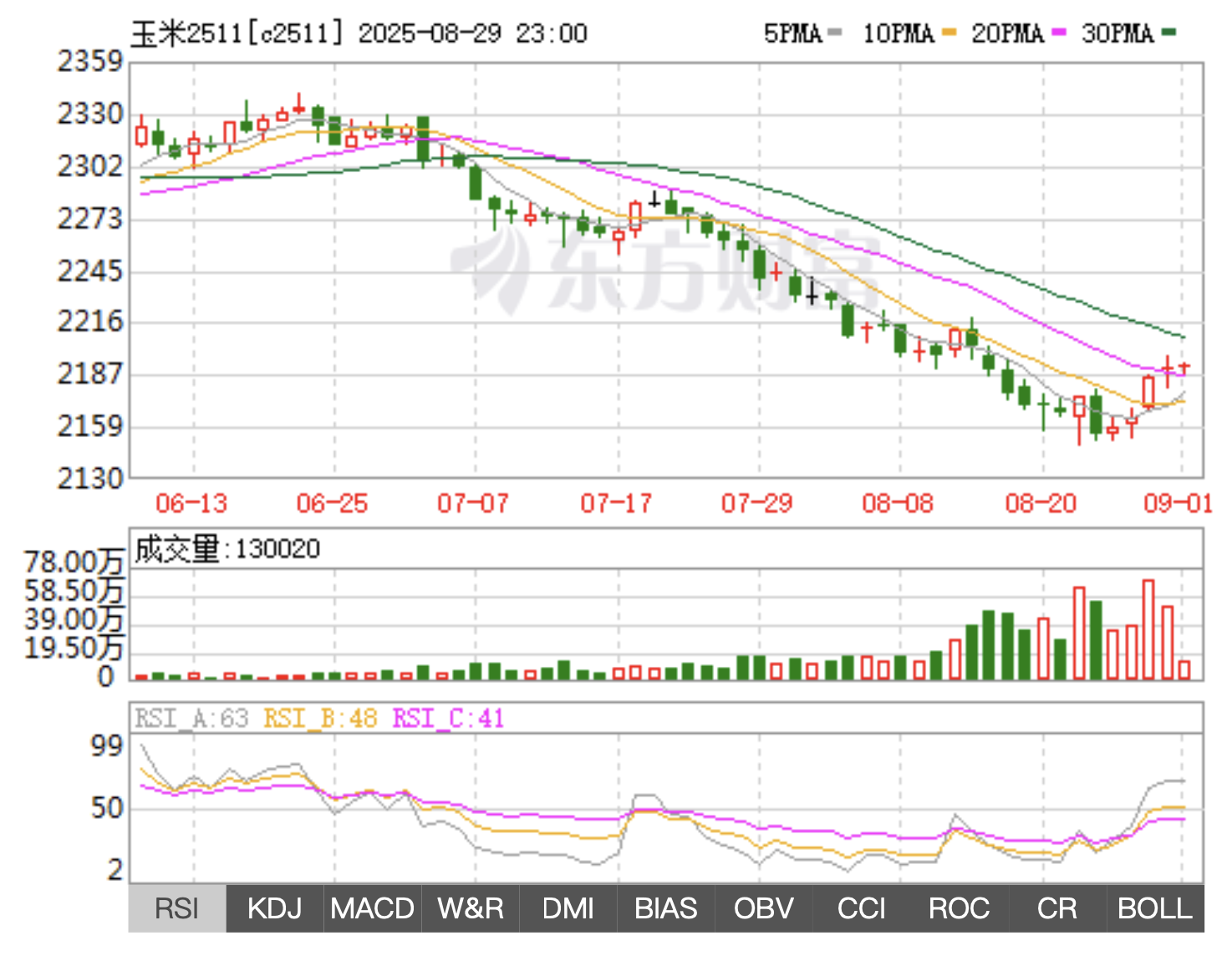Show the DMI indicator
Screen dimensions: 1232x956
[x=568, y=909]
